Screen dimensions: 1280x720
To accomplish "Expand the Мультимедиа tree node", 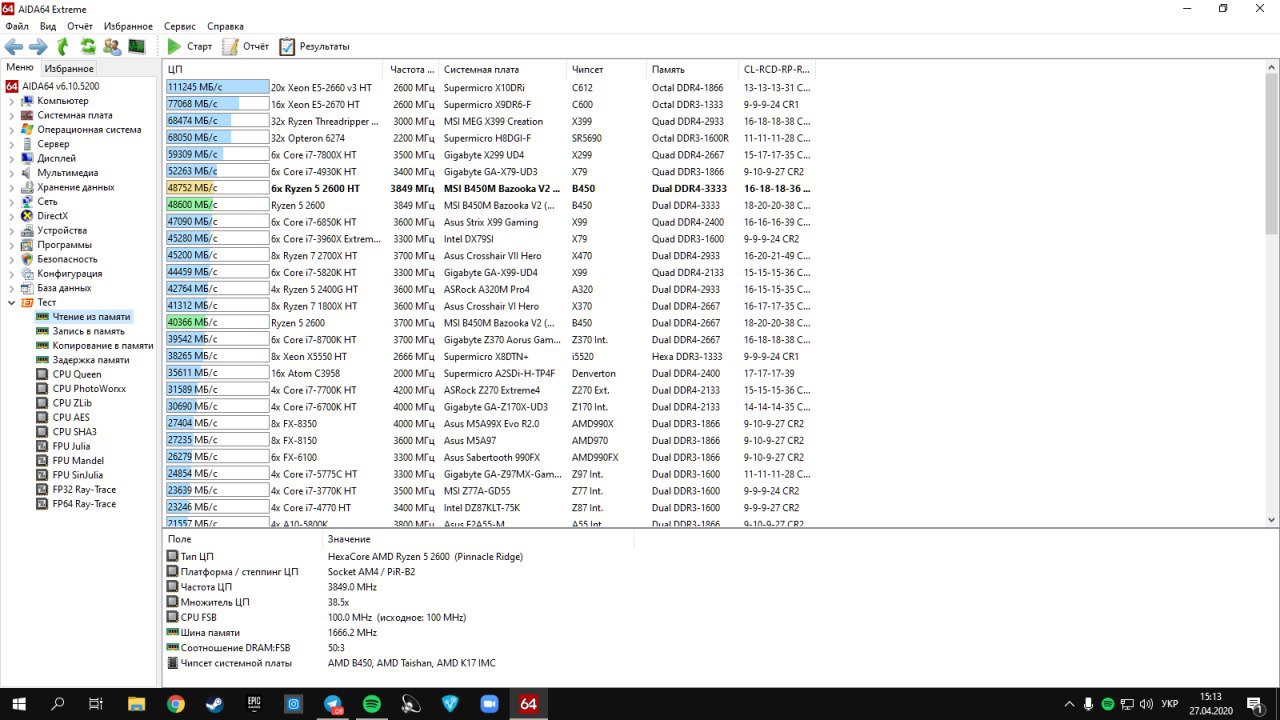I will pyautogui.click(x=11, y=173).
